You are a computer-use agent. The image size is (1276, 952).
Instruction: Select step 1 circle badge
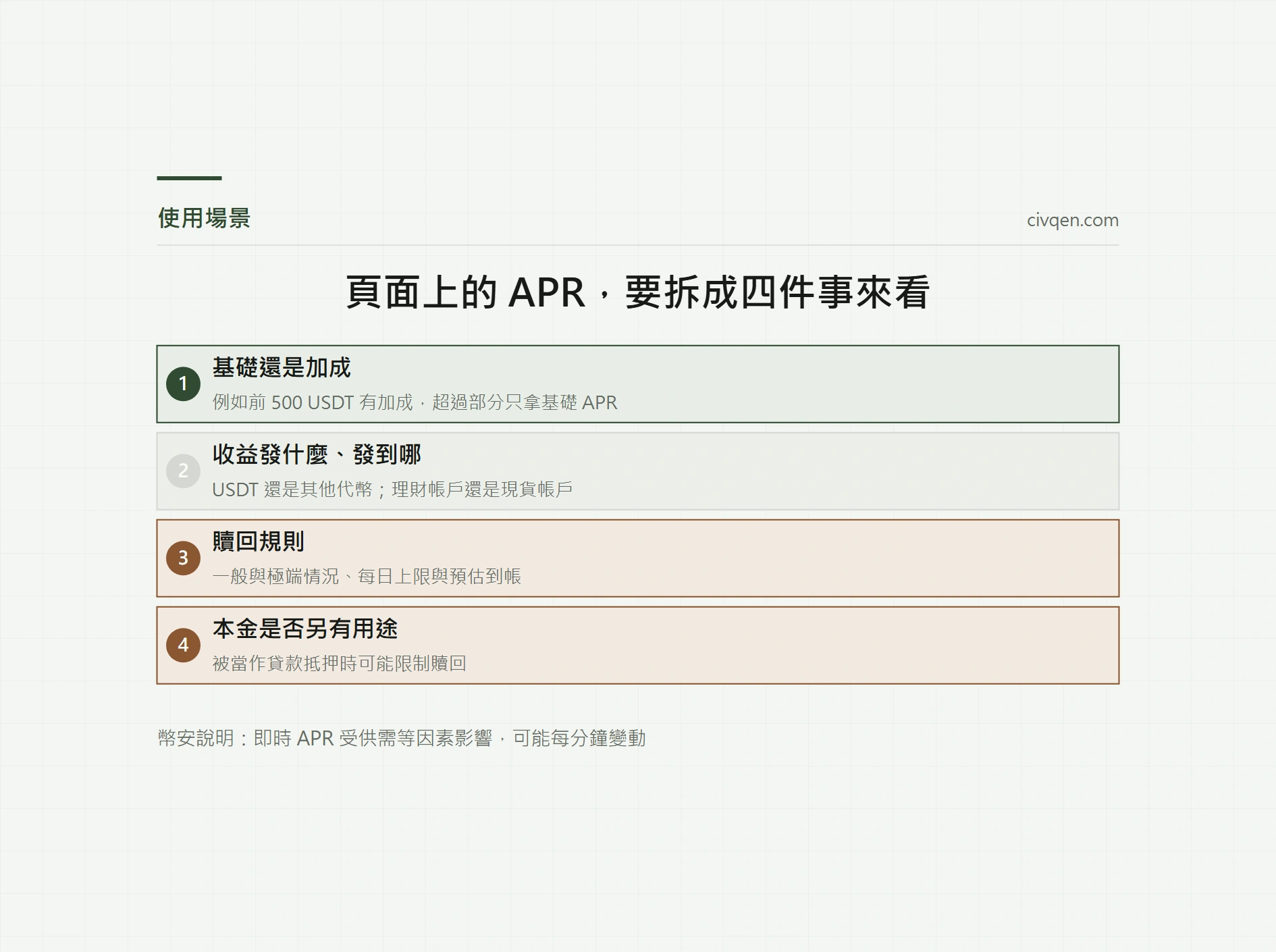point(183,384)
